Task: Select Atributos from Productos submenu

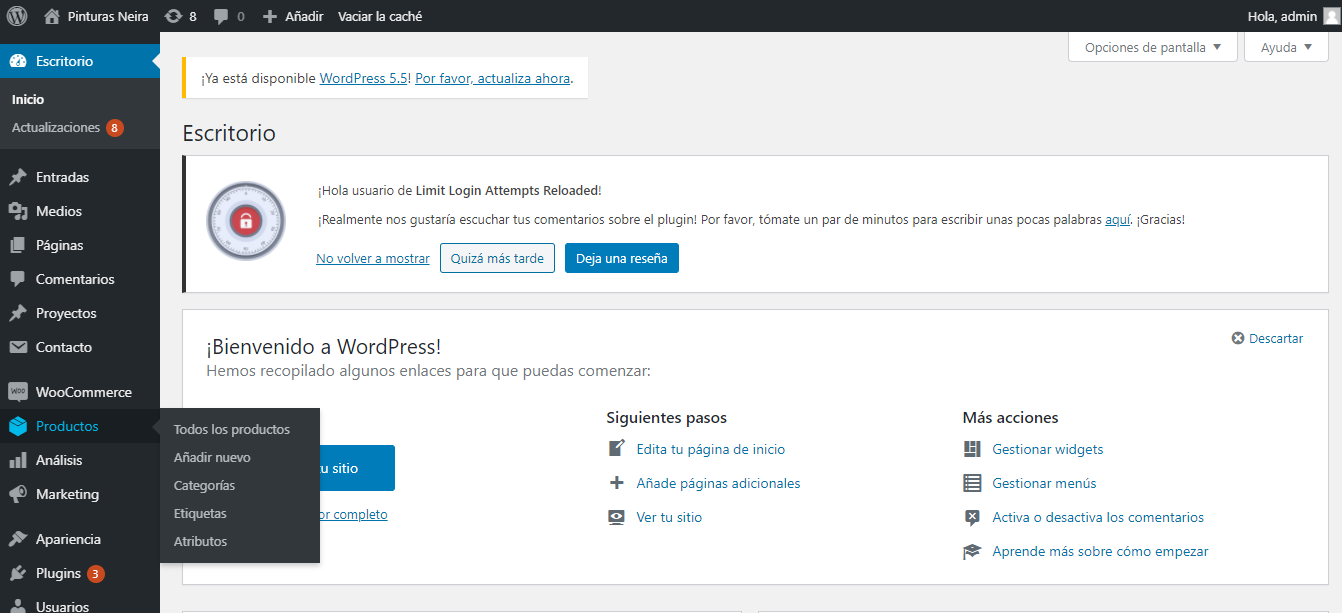Action: (x=200, y=541)
